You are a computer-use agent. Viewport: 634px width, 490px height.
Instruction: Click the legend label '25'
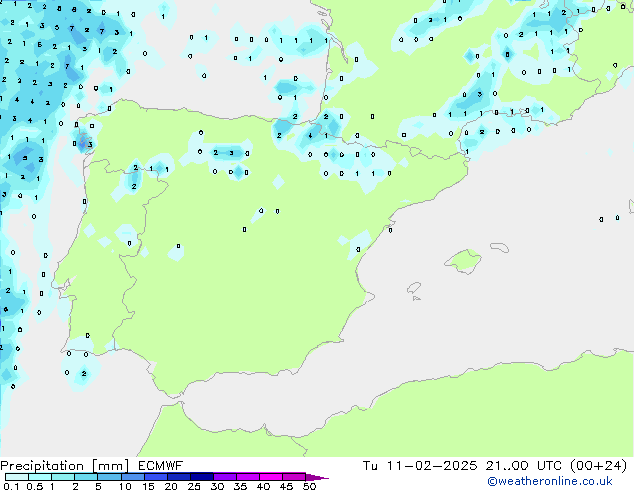(194, 486)
